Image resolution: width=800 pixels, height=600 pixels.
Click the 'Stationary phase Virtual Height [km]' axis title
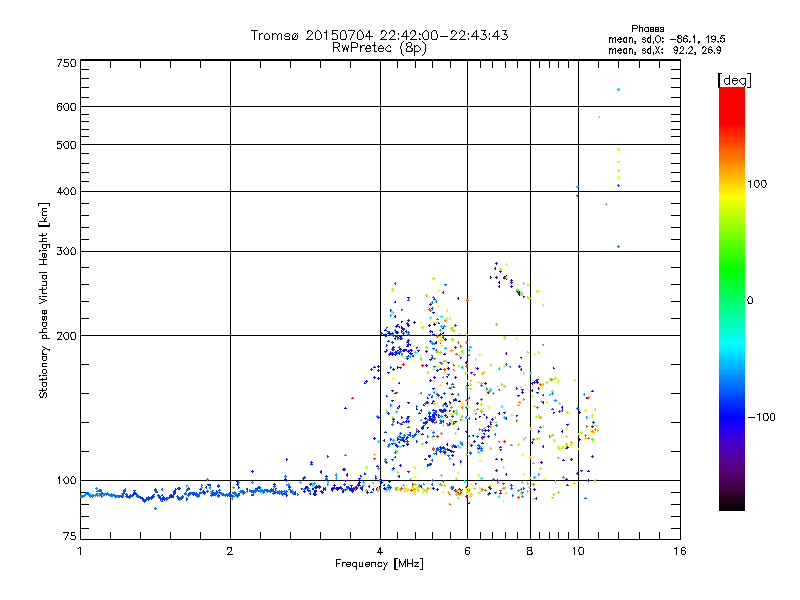point(44,301)
